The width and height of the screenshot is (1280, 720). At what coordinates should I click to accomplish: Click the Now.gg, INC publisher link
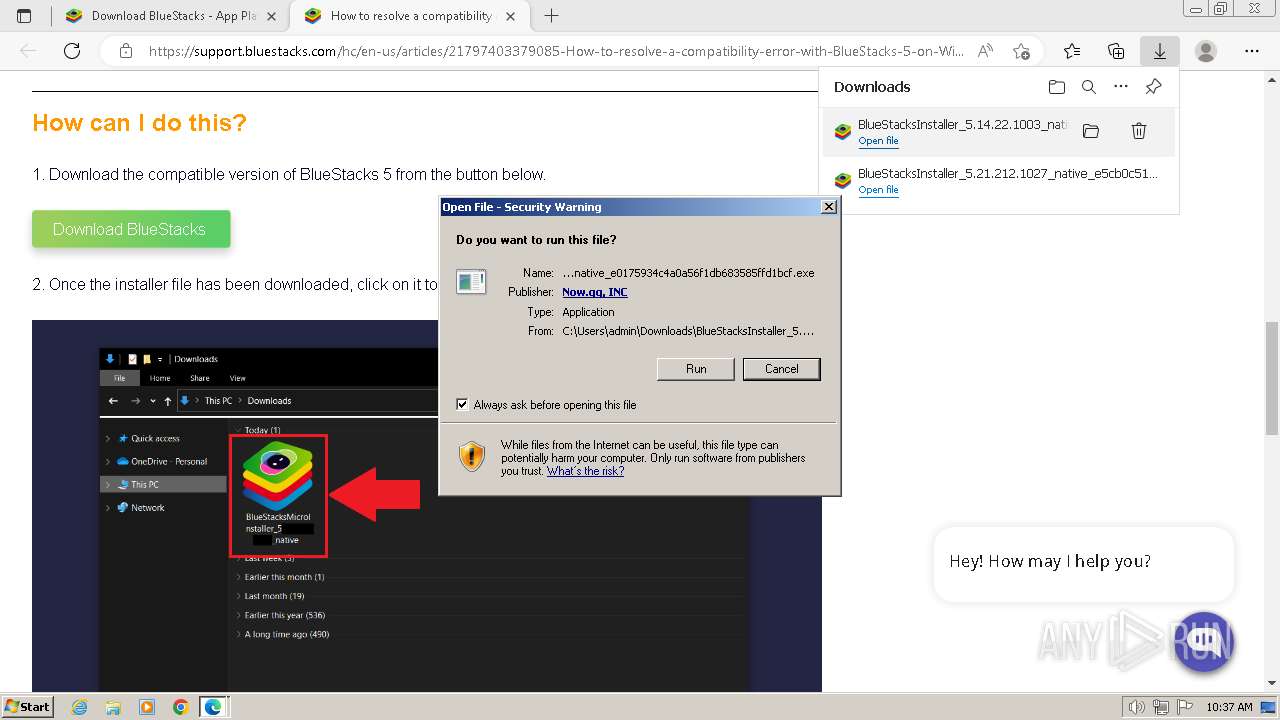595,292
